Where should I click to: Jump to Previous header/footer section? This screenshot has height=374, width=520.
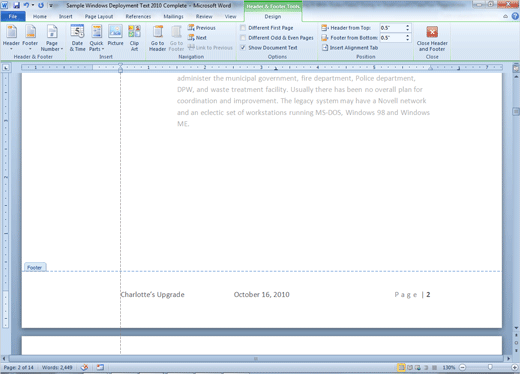[202, 28]
